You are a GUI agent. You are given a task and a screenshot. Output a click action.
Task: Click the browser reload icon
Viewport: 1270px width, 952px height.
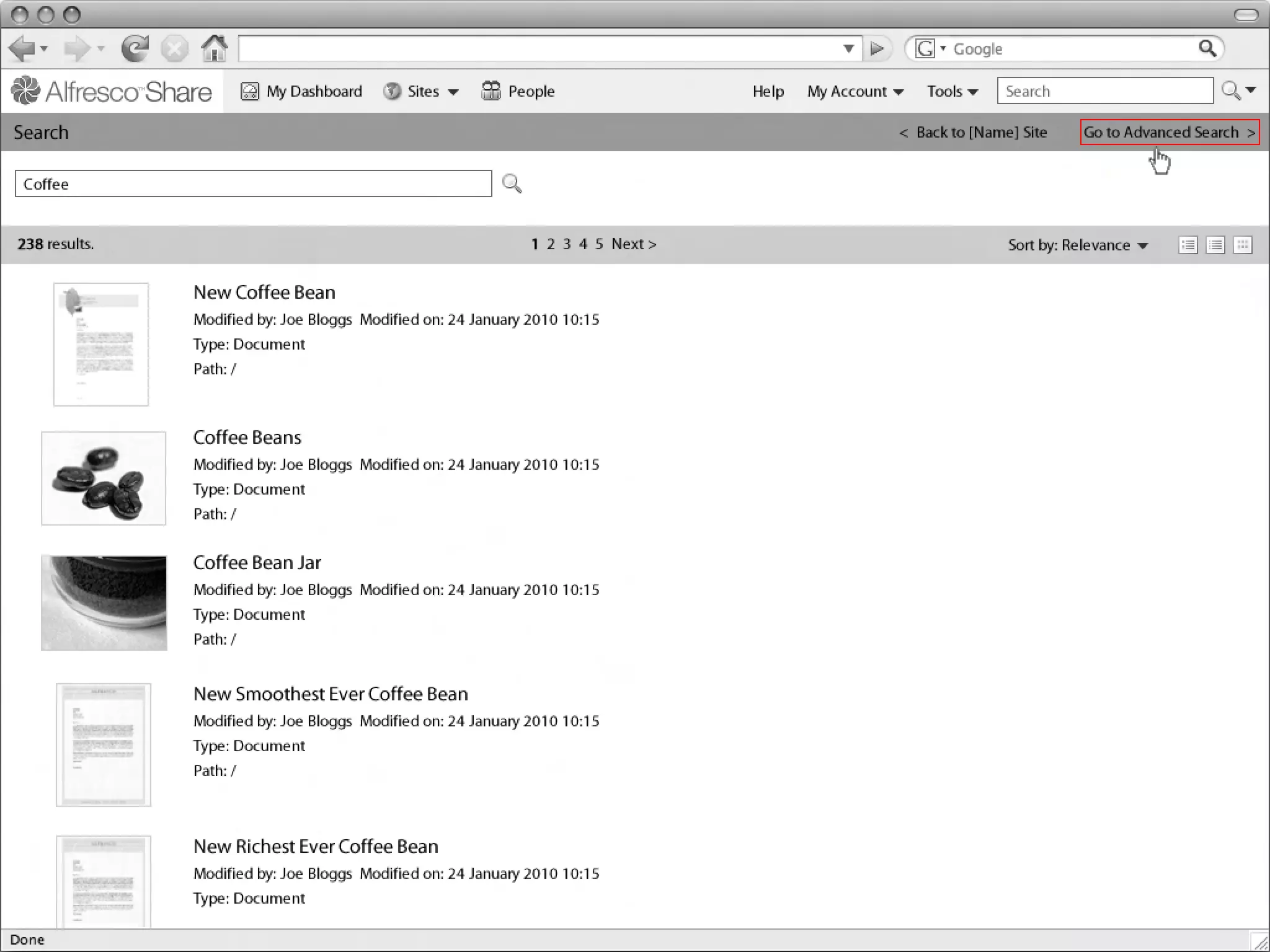tap(135, 48)
